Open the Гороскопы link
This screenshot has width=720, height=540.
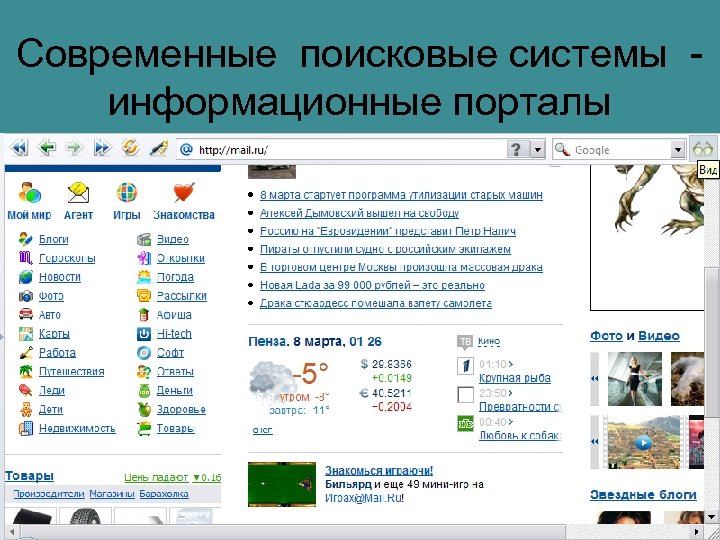click(x=67, y=258)
